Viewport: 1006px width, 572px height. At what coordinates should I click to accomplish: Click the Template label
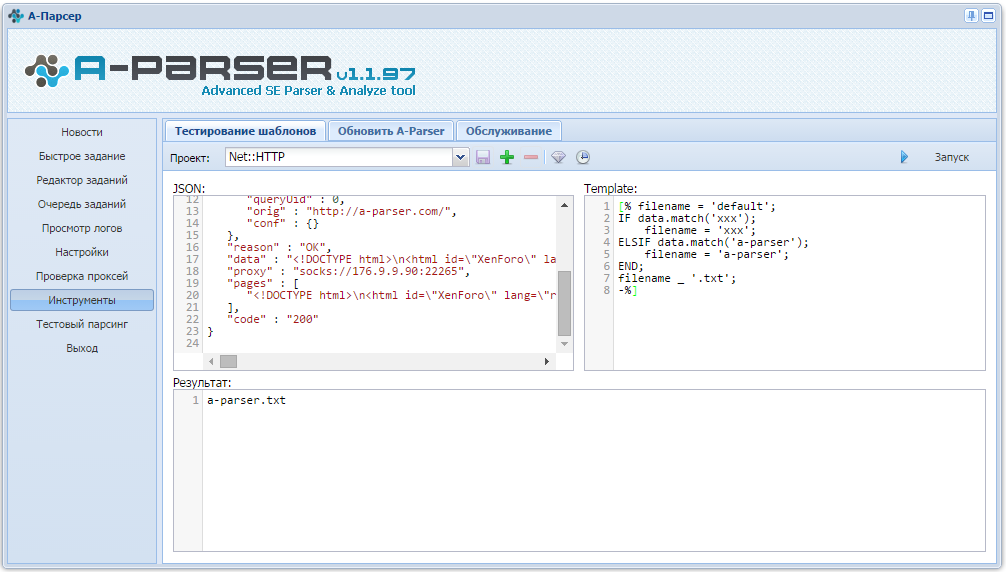[x=610, y=189]
